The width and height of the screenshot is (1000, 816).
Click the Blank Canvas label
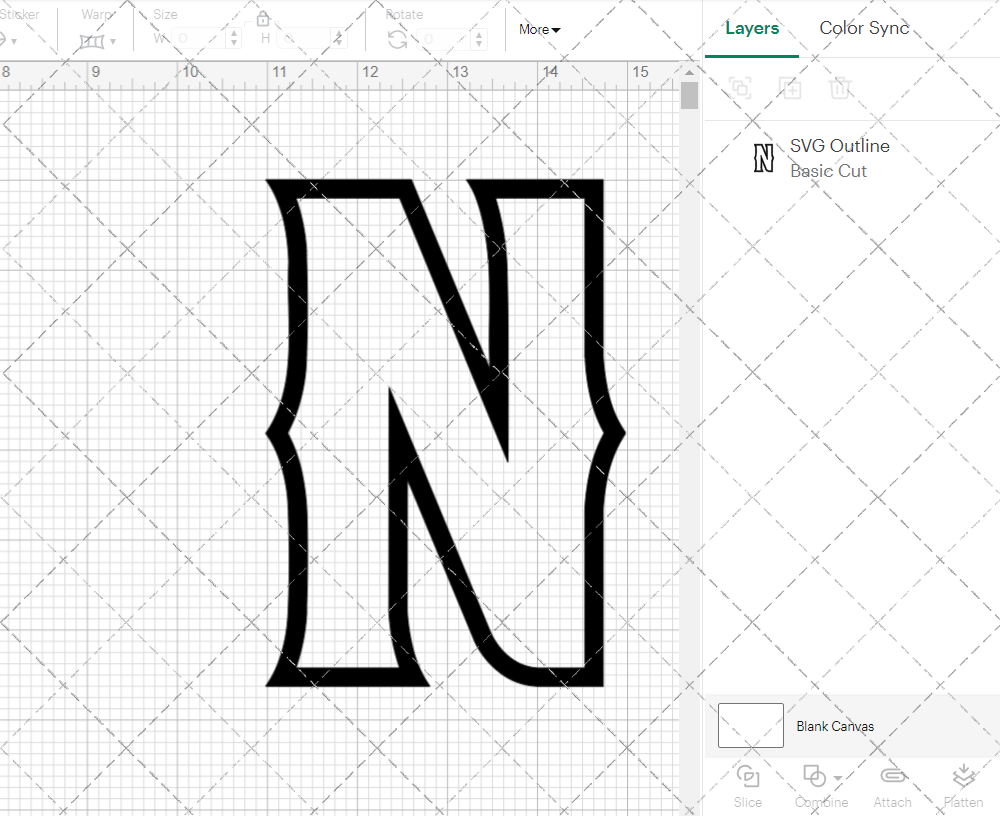[x=835, y=726]
